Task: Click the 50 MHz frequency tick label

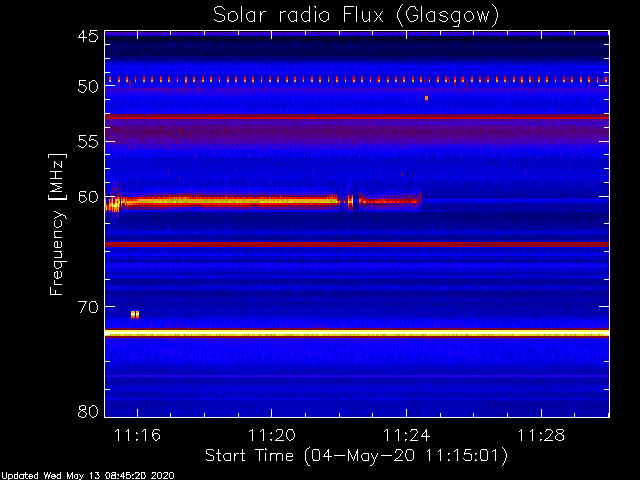Action: [x=88, y=86]
